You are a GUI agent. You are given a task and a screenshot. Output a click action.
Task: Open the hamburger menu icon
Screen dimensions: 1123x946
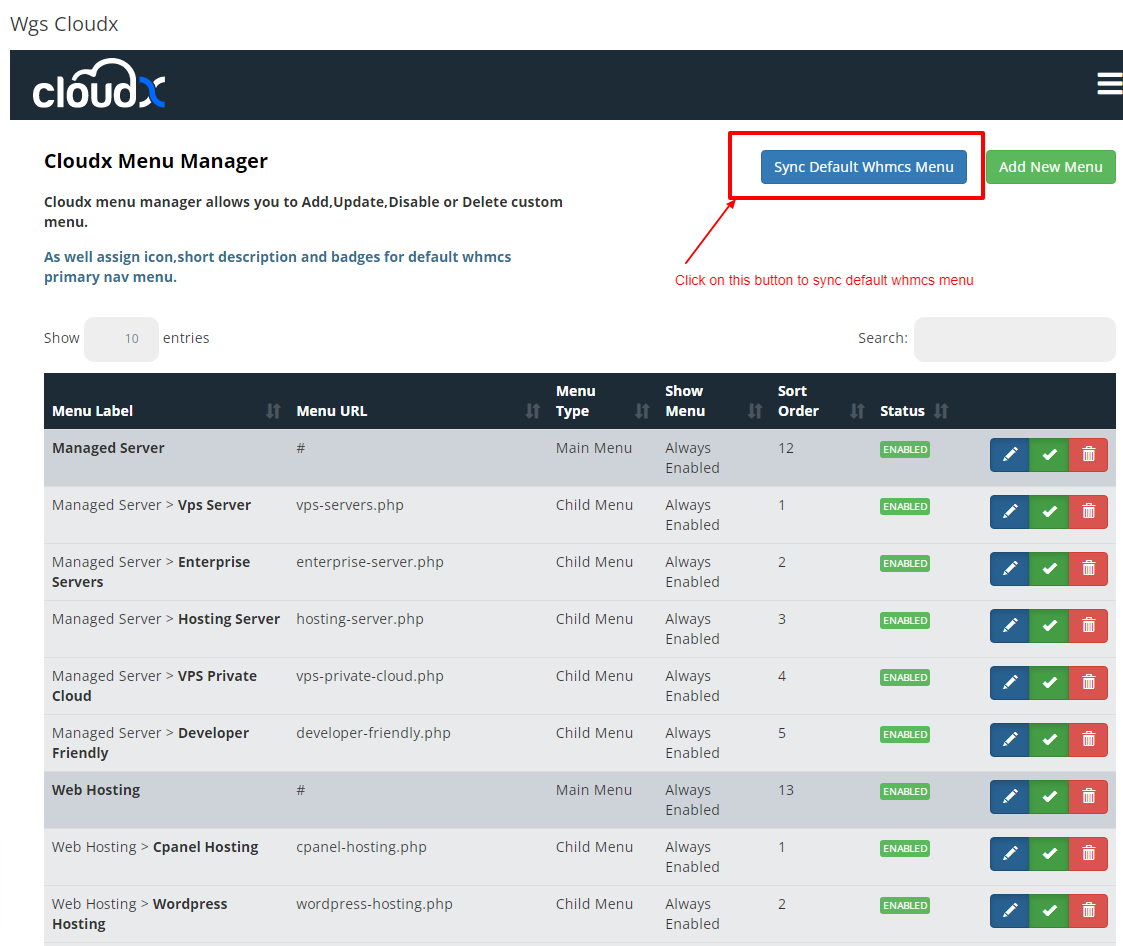click(1109, 84)
